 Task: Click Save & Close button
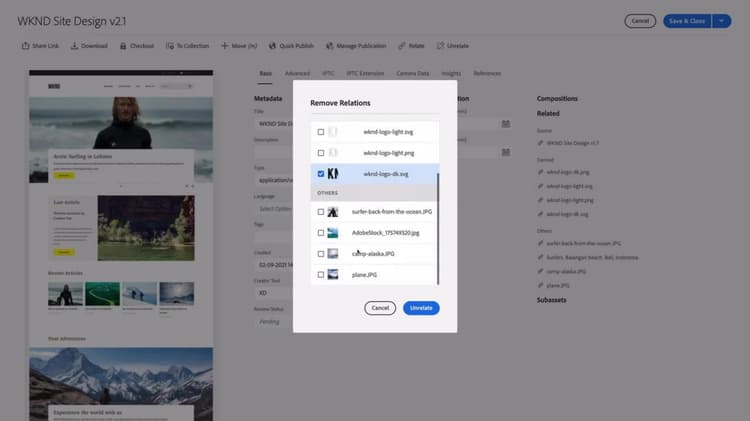[x=687, y=21]
